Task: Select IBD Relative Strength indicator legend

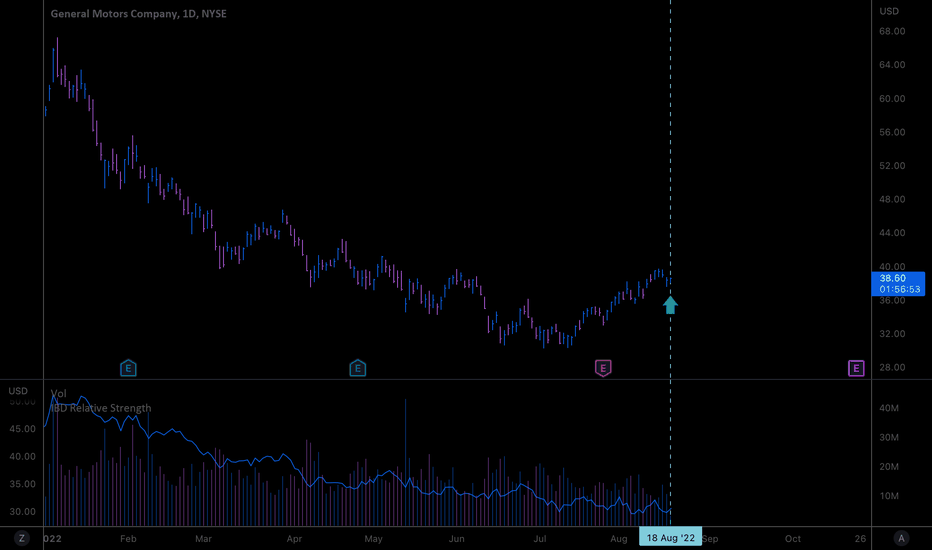Action: [x=101, y=408]
